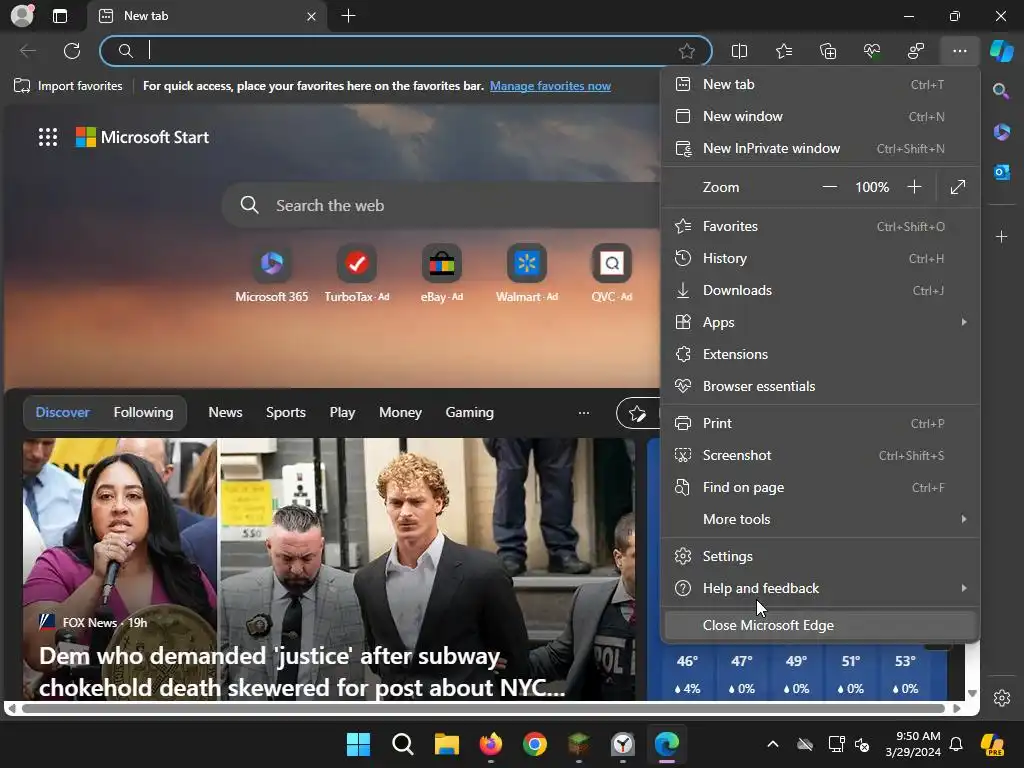
Task: Open the sidebar settings gear icon
Action: click(x=1002, y=697)
